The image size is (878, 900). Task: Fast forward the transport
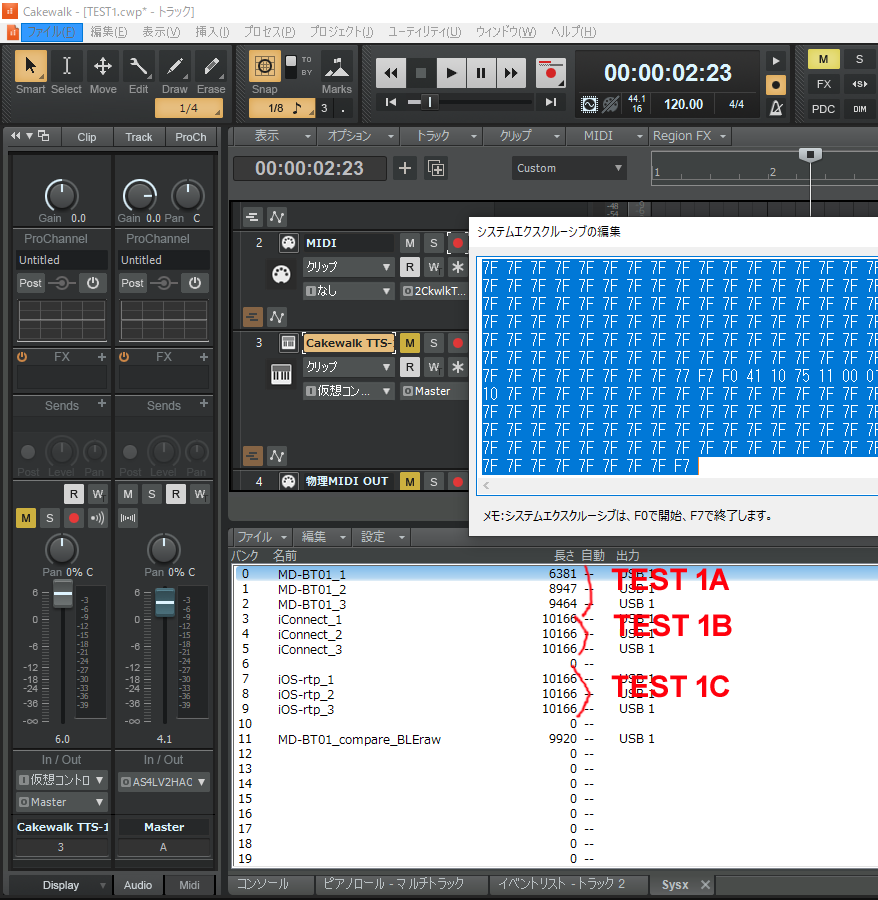coord(511,73)
